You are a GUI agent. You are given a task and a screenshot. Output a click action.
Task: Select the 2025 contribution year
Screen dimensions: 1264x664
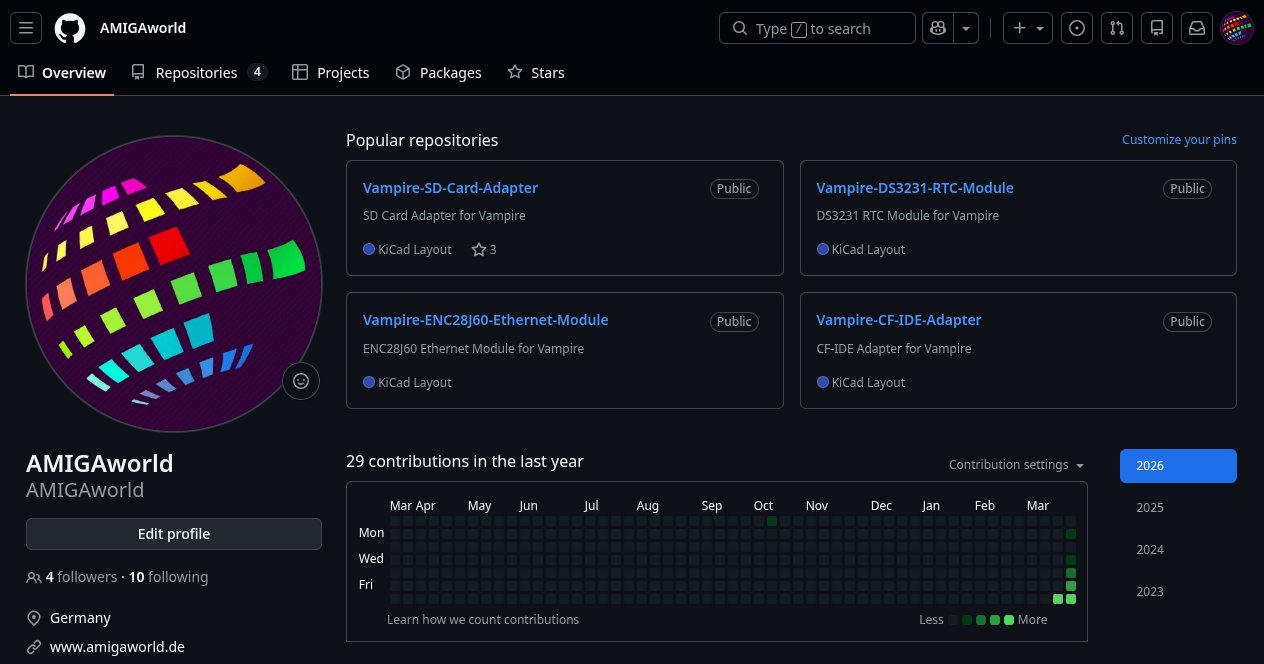[1150, 508]
